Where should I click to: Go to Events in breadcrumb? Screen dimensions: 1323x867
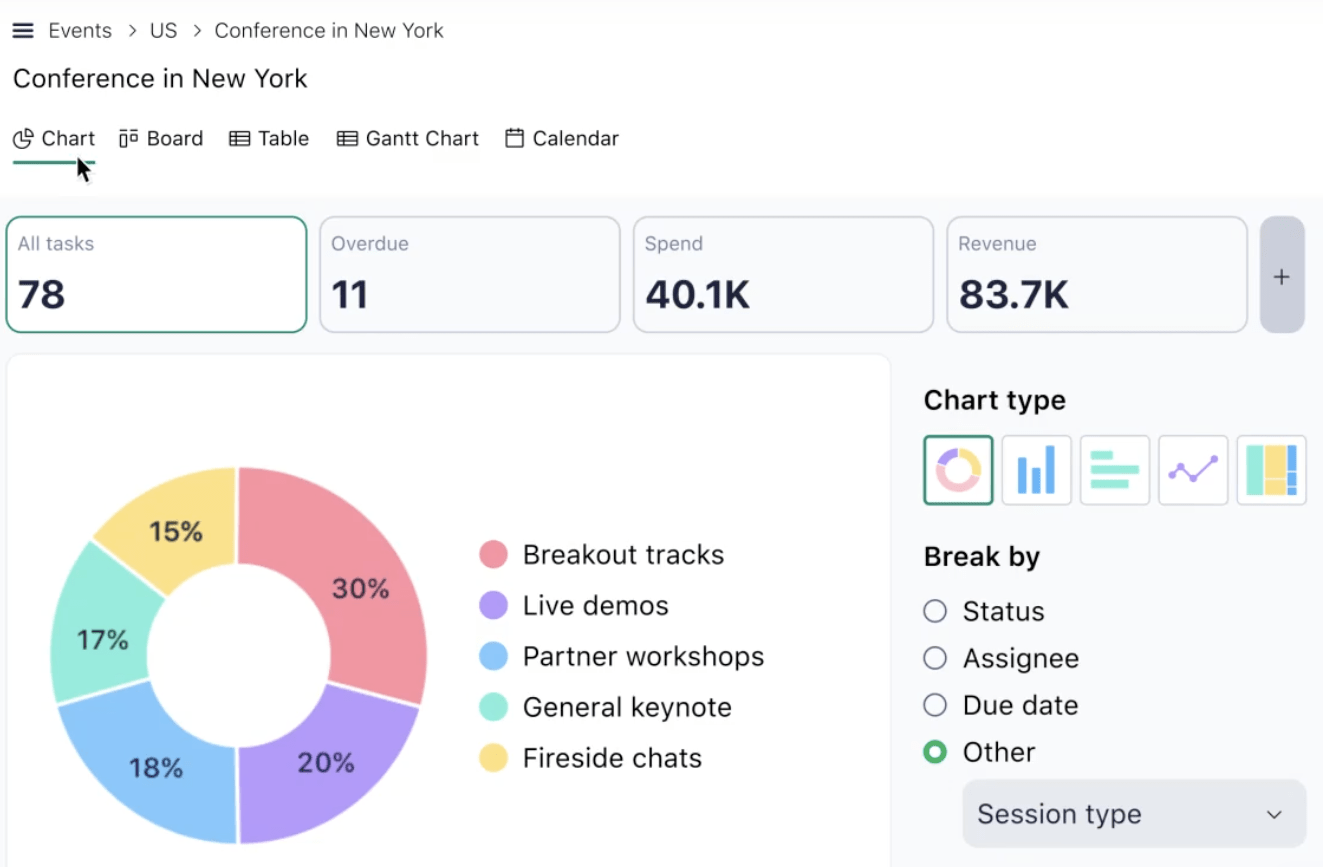[80, 31]
